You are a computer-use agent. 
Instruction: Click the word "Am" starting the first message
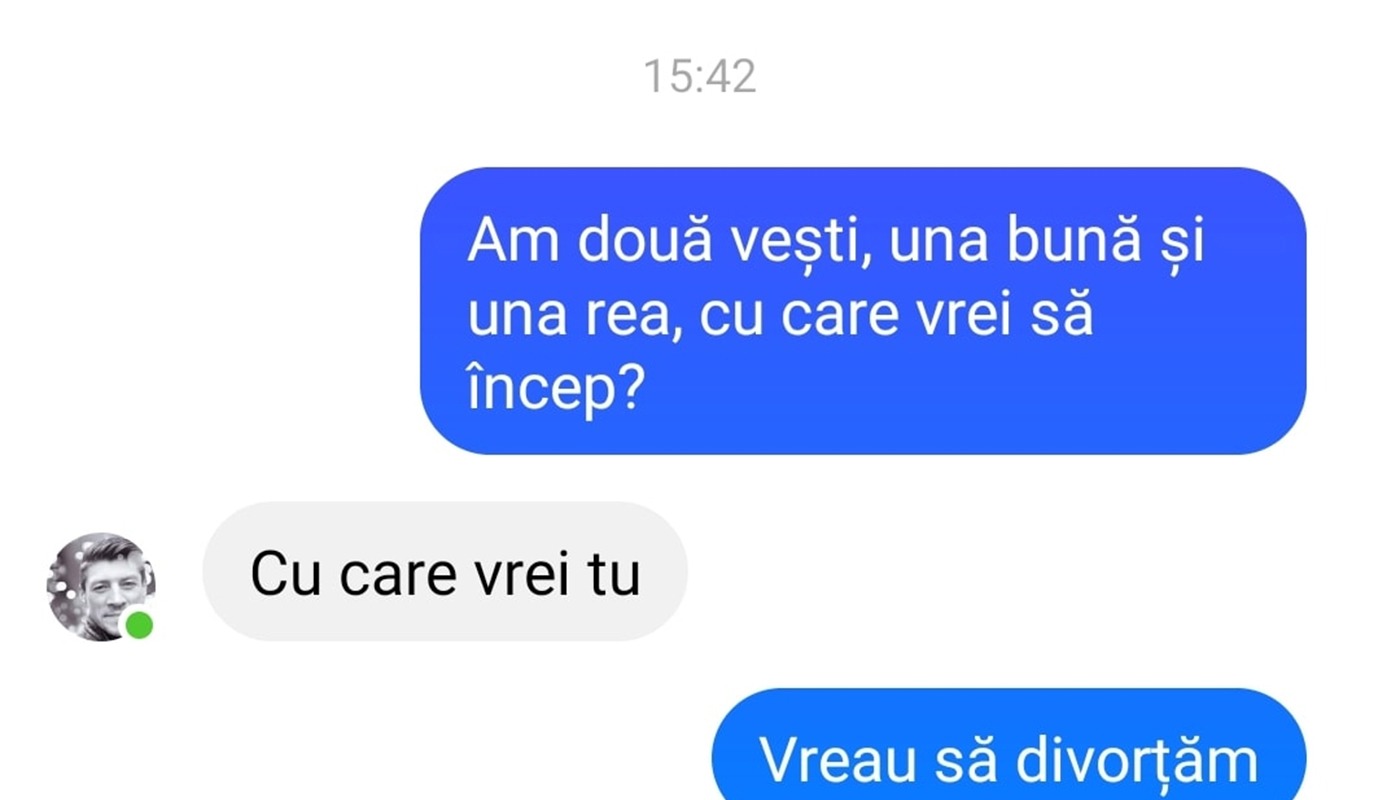[513, 241]
